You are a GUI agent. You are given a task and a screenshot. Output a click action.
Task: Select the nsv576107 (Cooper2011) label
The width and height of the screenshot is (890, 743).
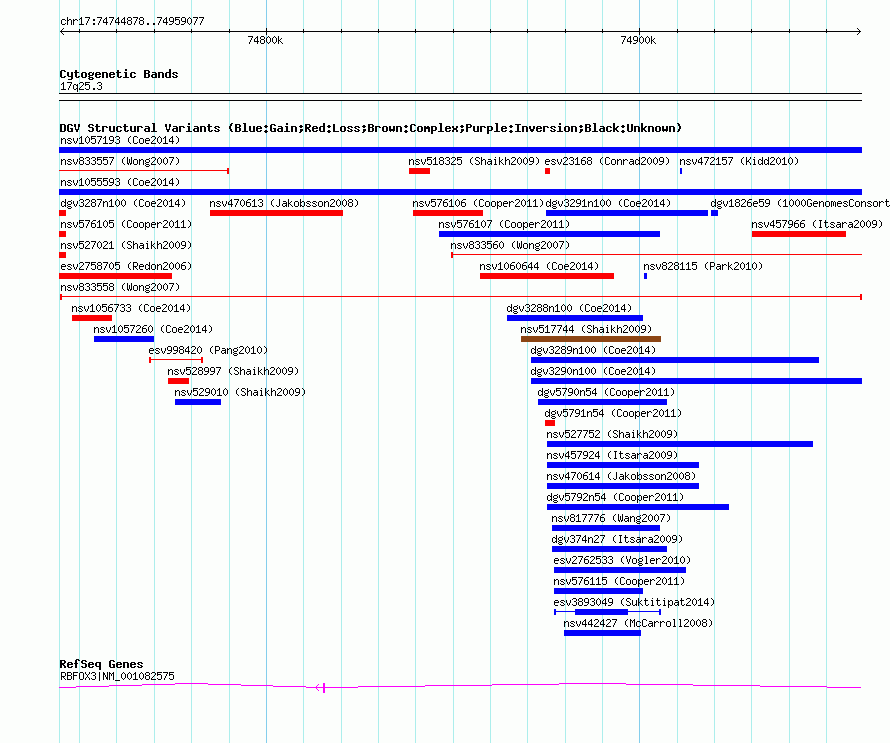click(504, 224)
